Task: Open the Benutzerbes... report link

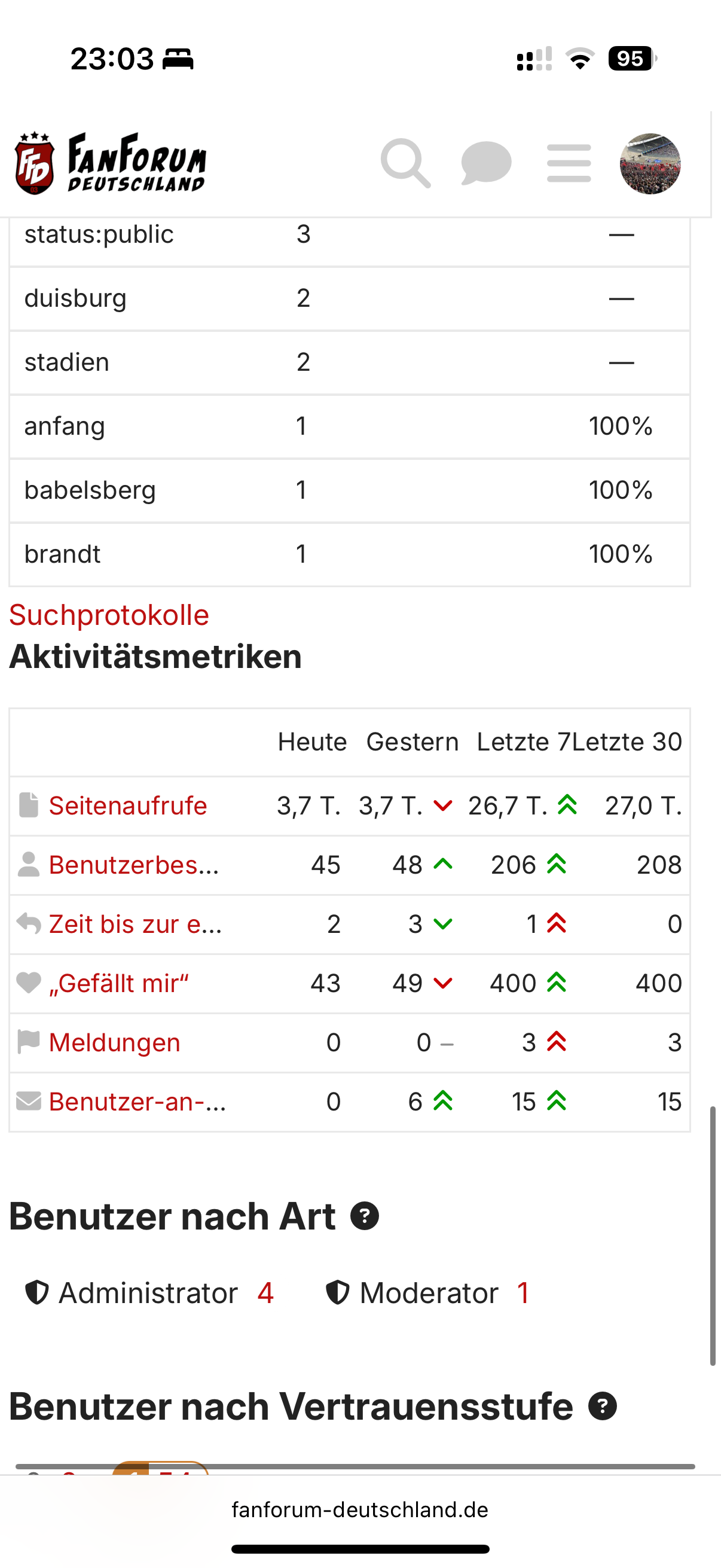Action: click(134, 864)
